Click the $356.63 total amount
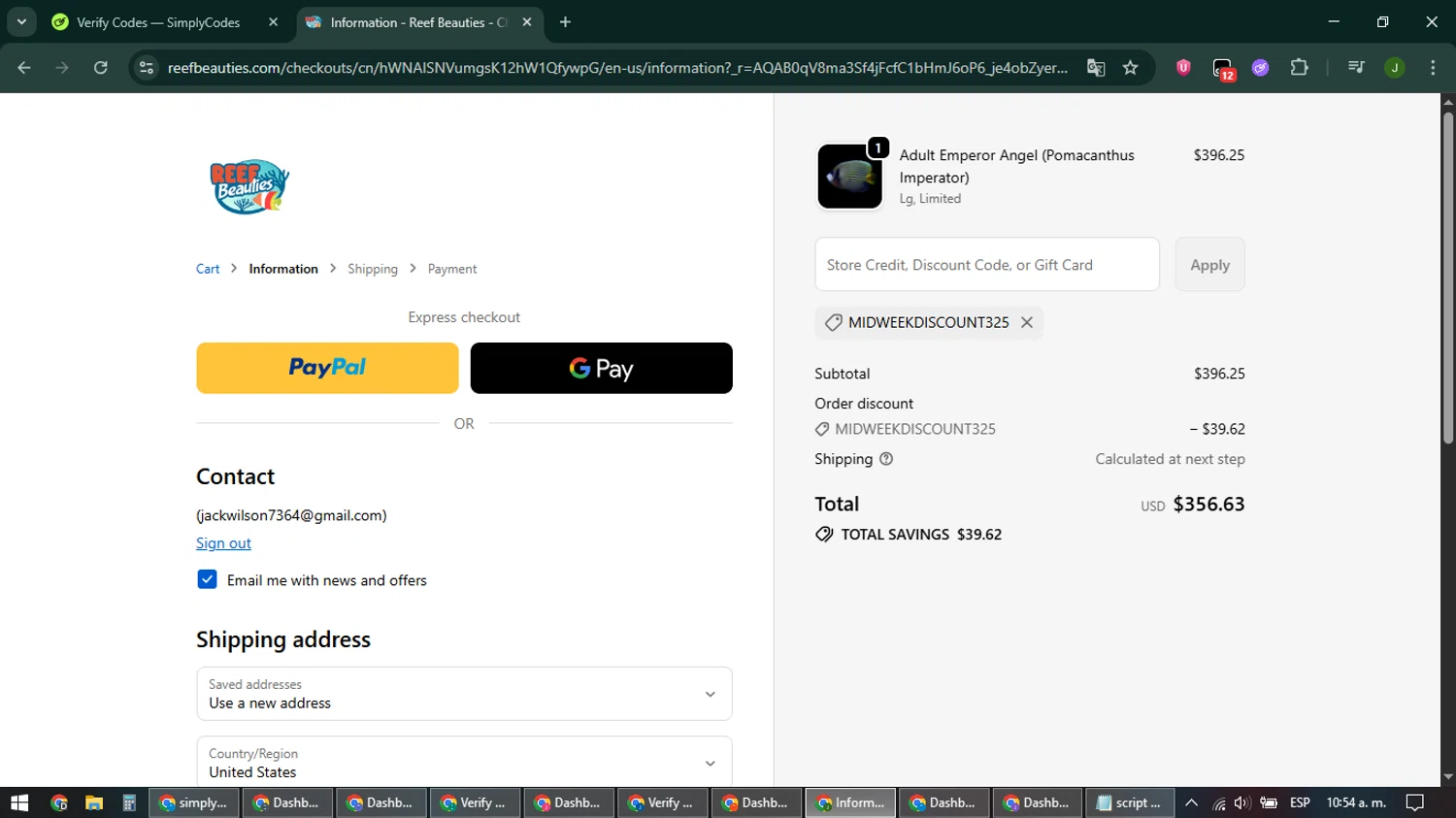Screen dimensions: 1456x818 tap(1208, 504)
